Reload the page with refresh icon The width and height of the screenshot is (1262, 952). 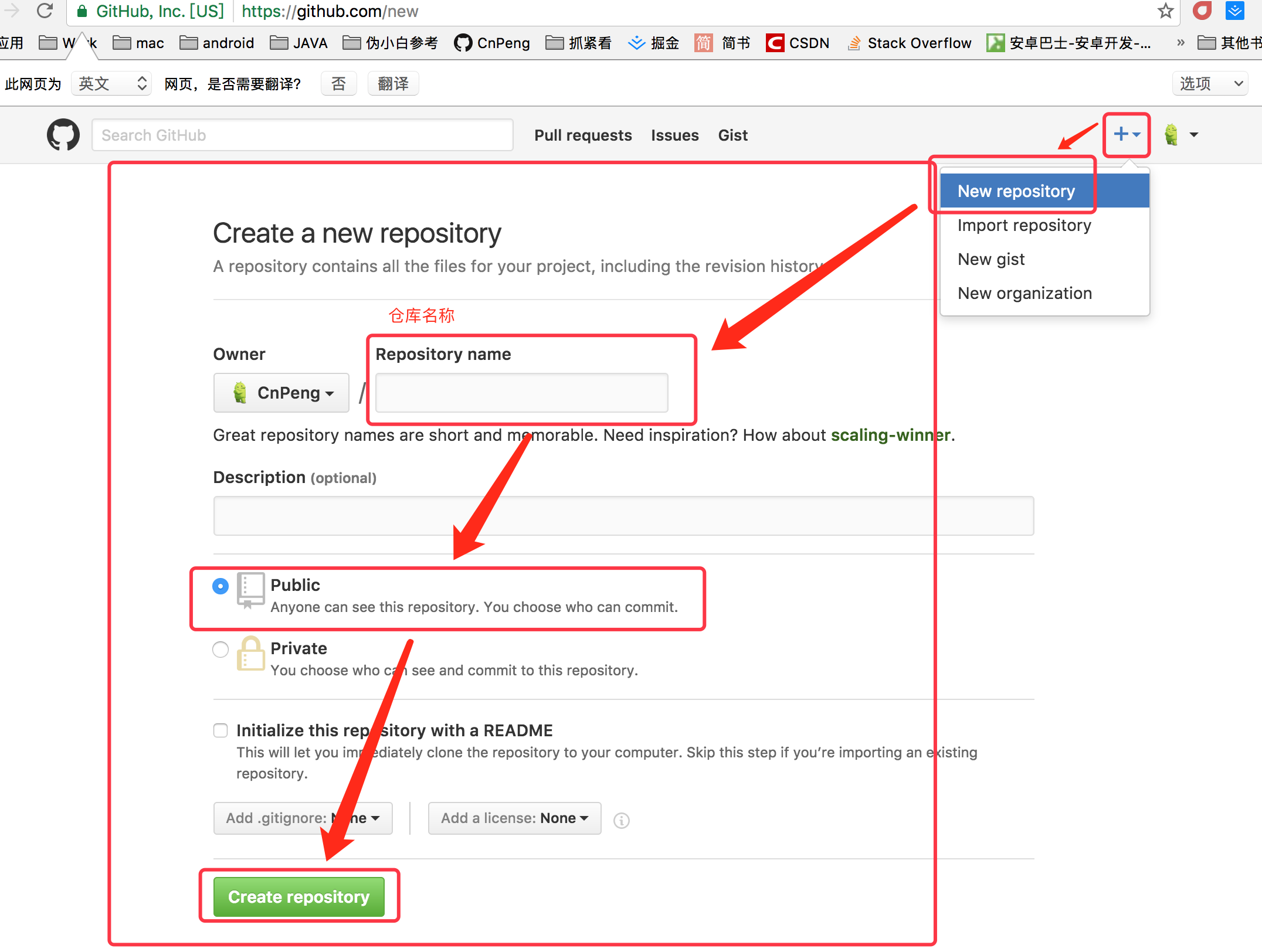coord(45,11)
